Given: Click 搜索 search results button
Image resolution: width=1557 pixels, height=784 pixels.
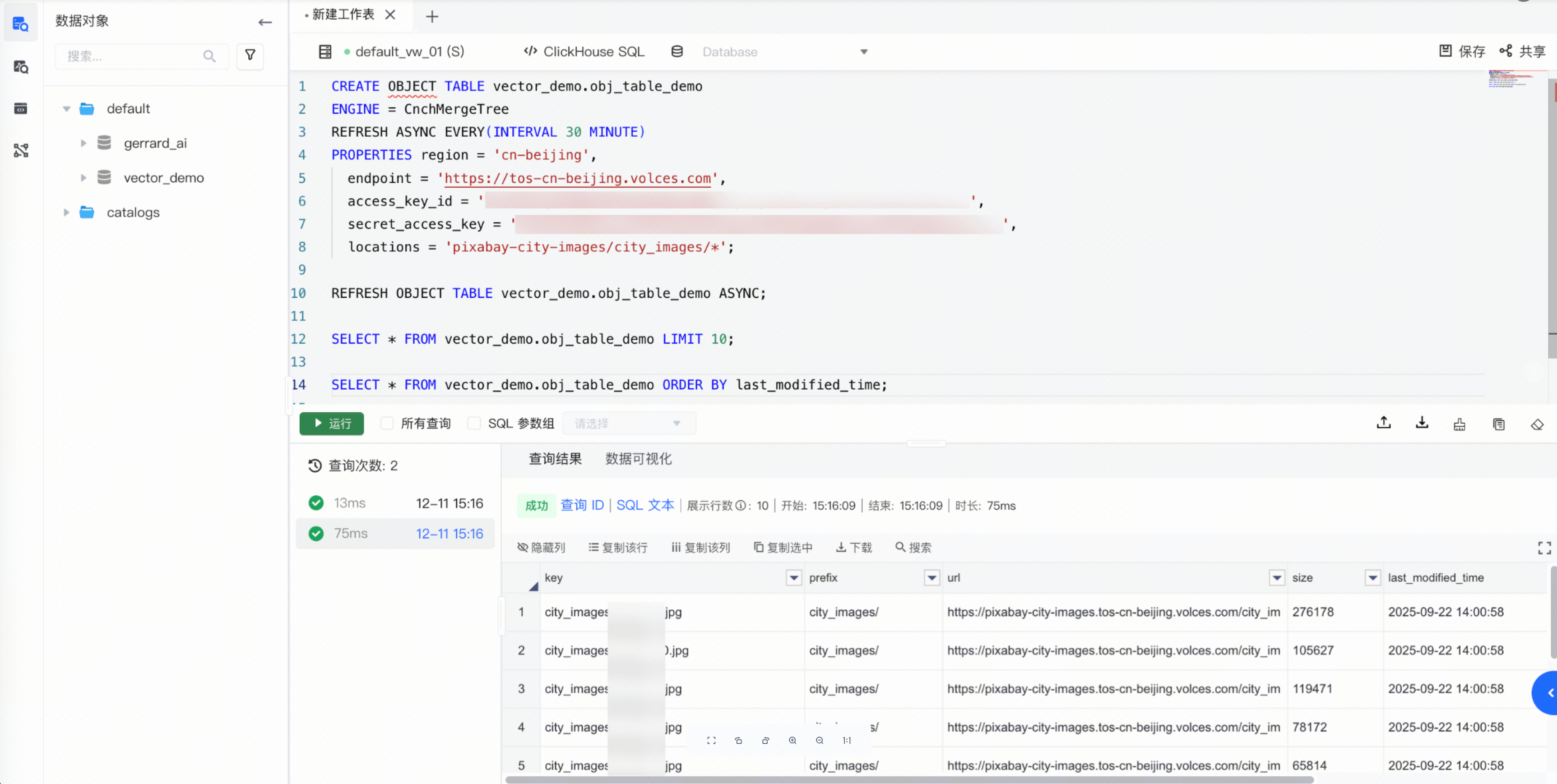Looking at the screenshot, I should point(913,547).
